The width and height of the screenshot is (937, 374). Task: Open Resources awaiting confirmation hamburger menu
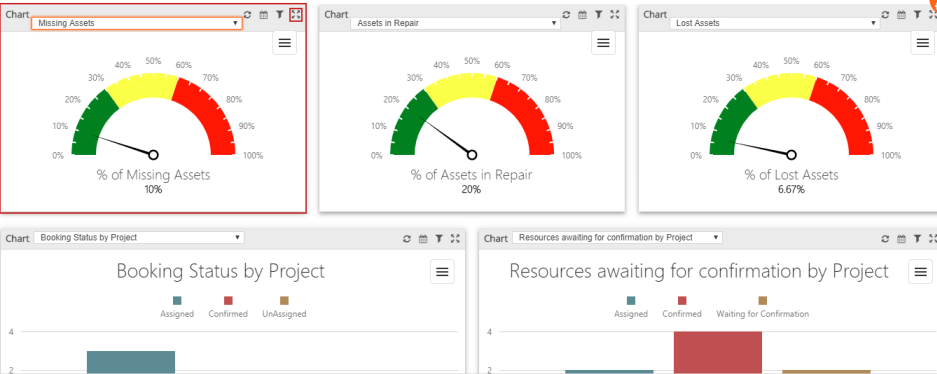click(921, 272)
